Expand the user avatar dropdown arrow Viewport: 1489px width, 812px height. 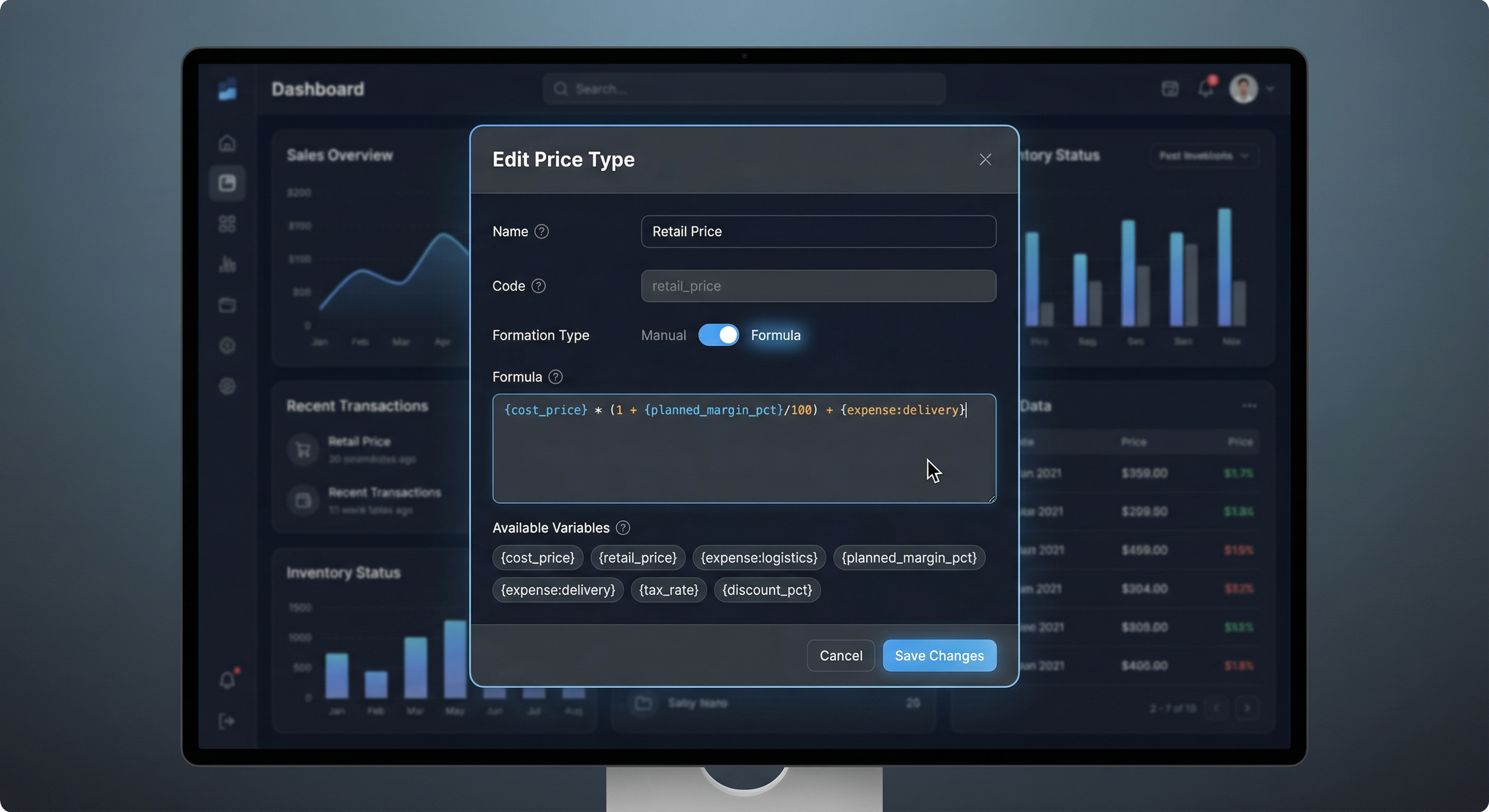click(1270, 89)
